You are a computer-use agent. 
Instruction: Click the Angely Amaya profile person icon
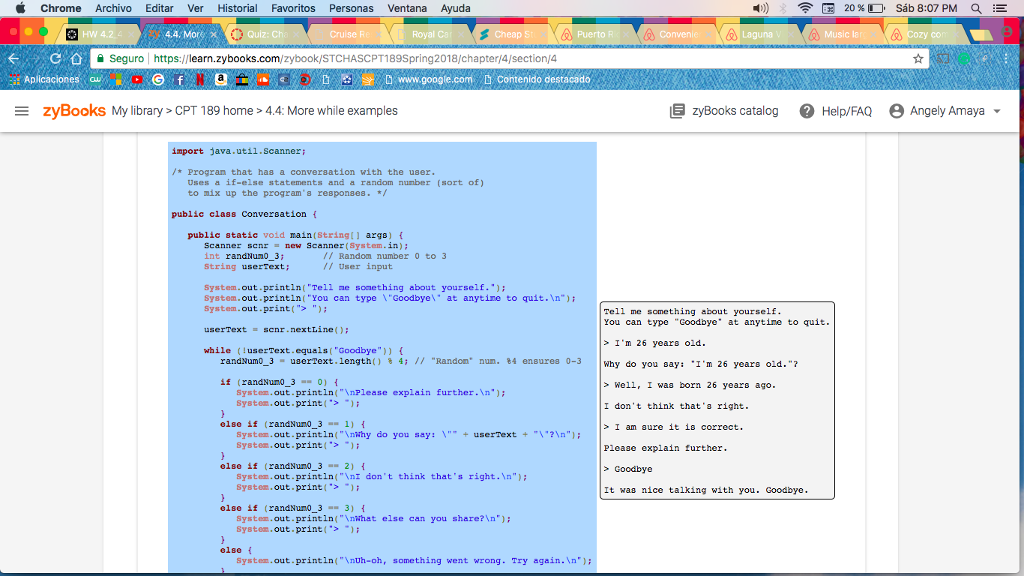[x=896, y=111]
